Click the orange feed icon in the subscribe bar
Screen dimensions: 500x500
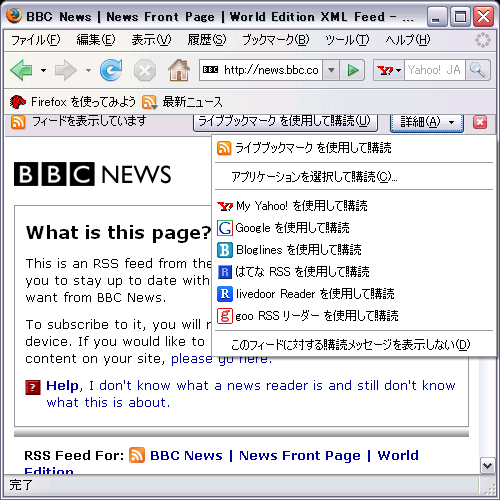click(x=18, y=122)
